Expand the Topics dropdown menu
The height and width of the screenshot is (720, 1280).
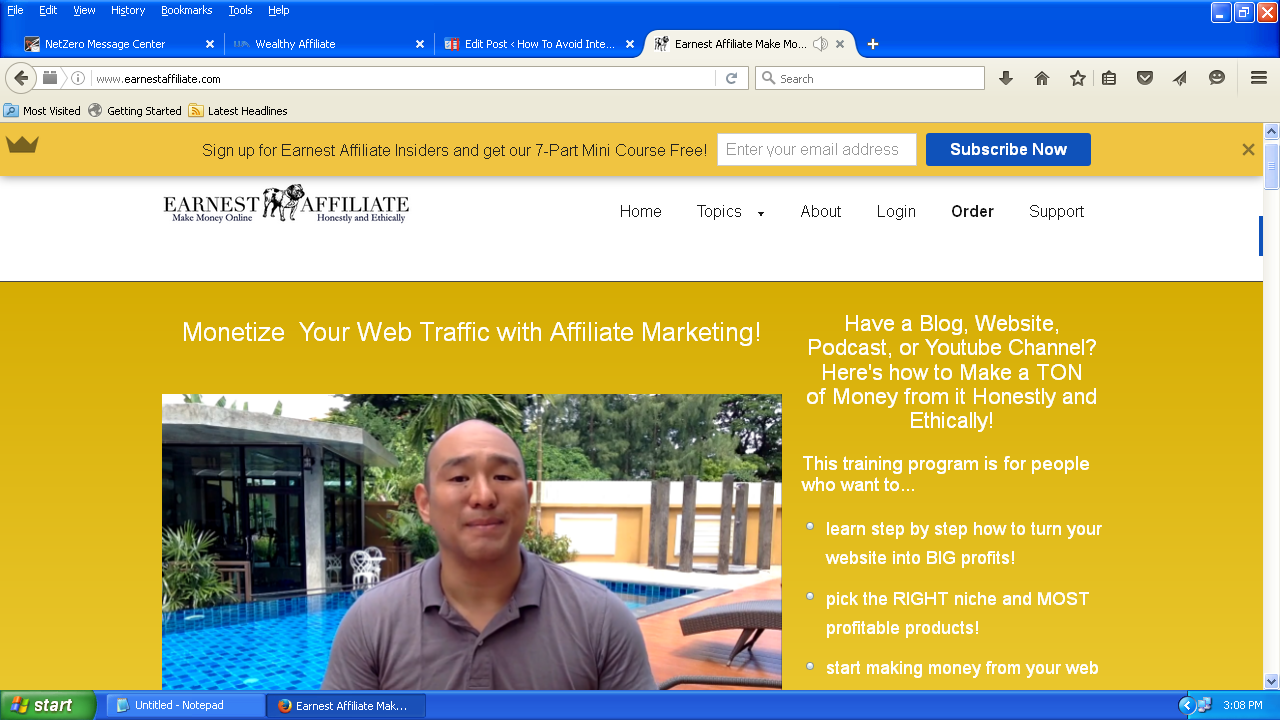[x=730, y=212]
